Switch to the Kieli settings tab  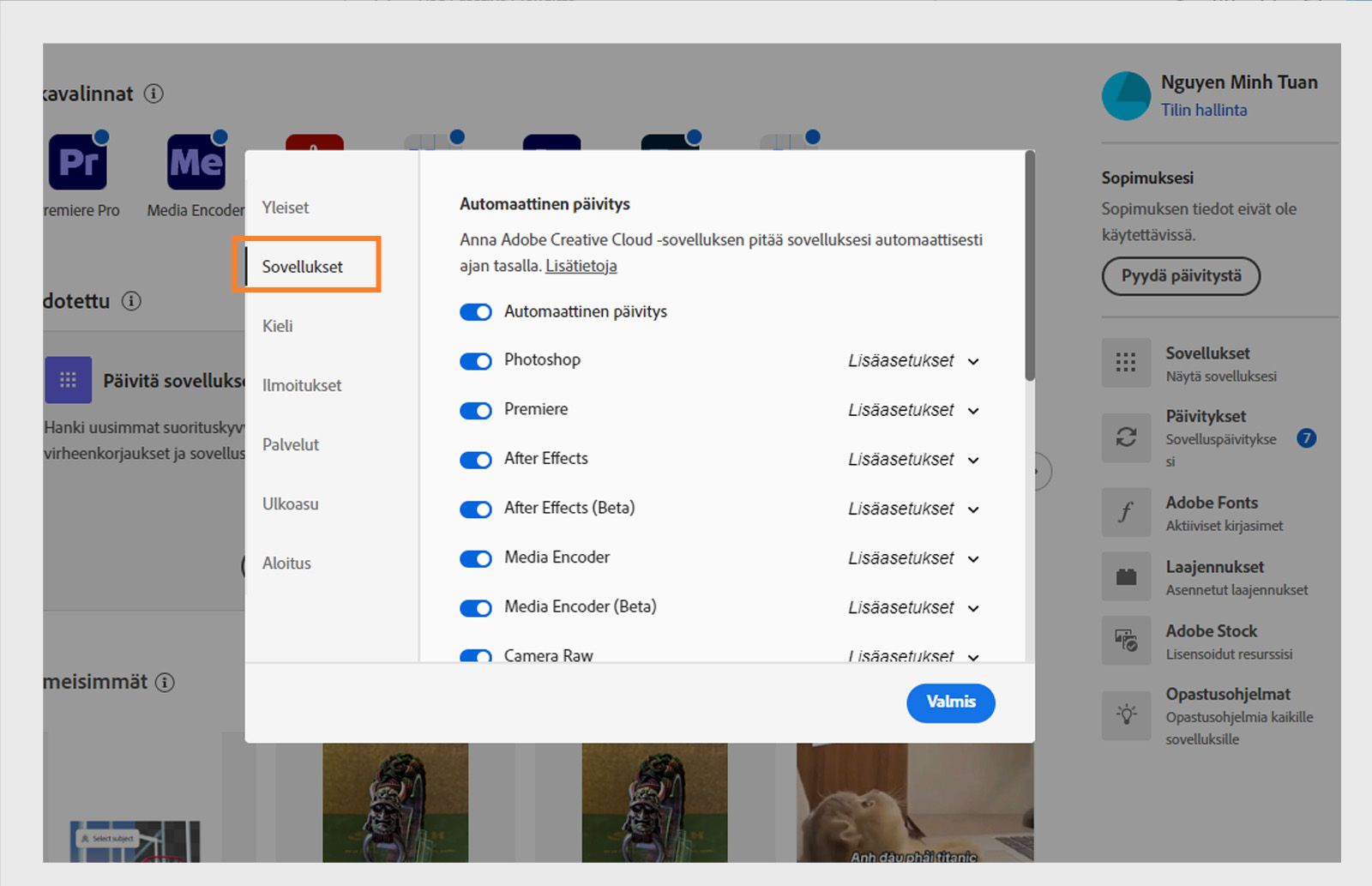tap(278, 326)
